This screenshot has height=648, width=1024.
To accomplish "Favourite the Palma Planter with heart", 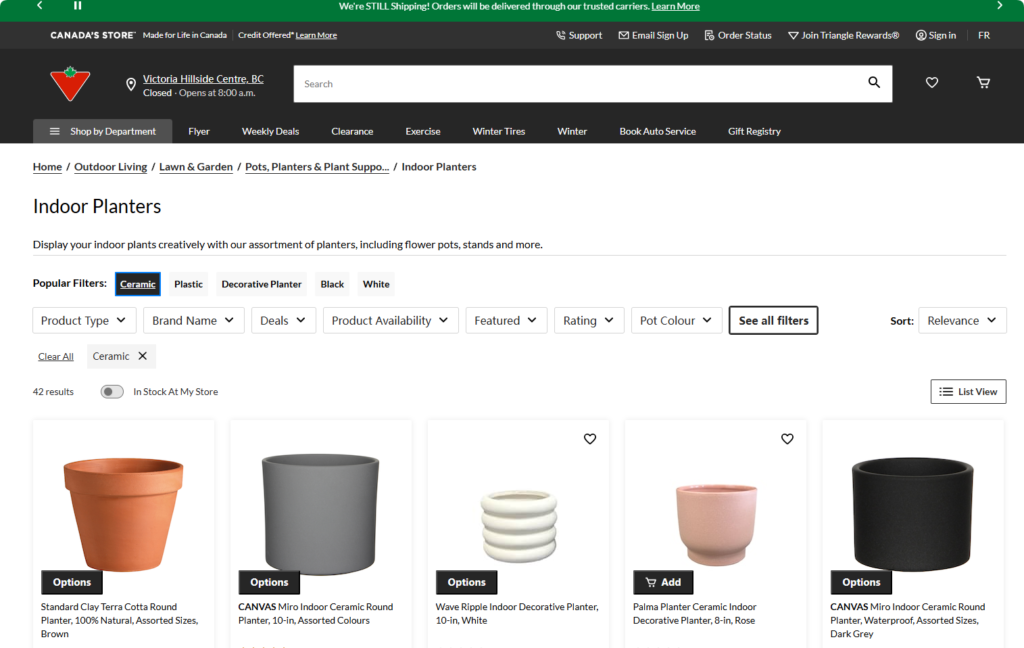I will point(787,439).
